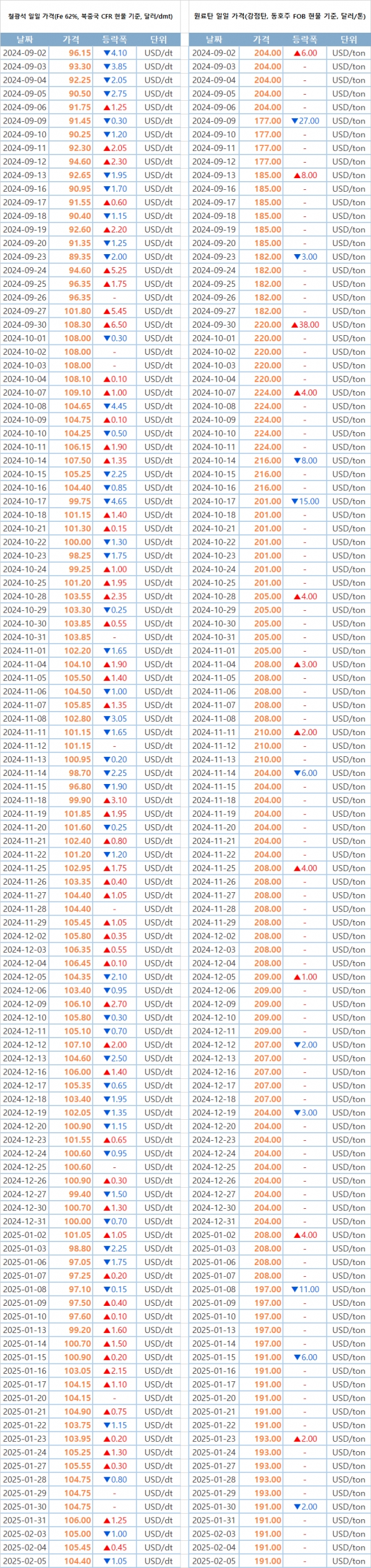
Task: Click 단위 header in the coking coal table
Action: [349, 40]
